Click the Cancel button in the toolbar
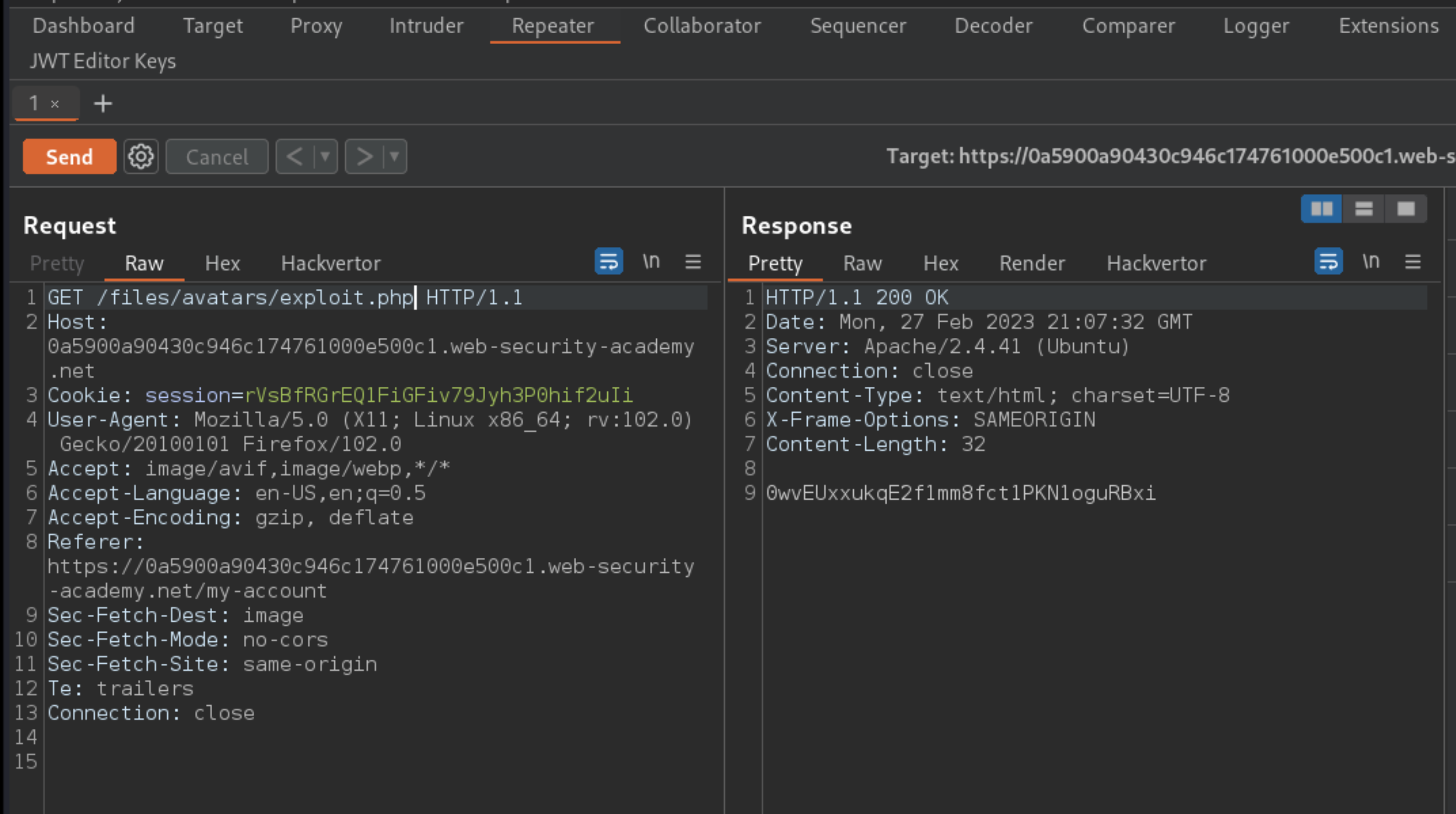The height and width of the screenshot is (814, 1456). click(x=216, y=156)
